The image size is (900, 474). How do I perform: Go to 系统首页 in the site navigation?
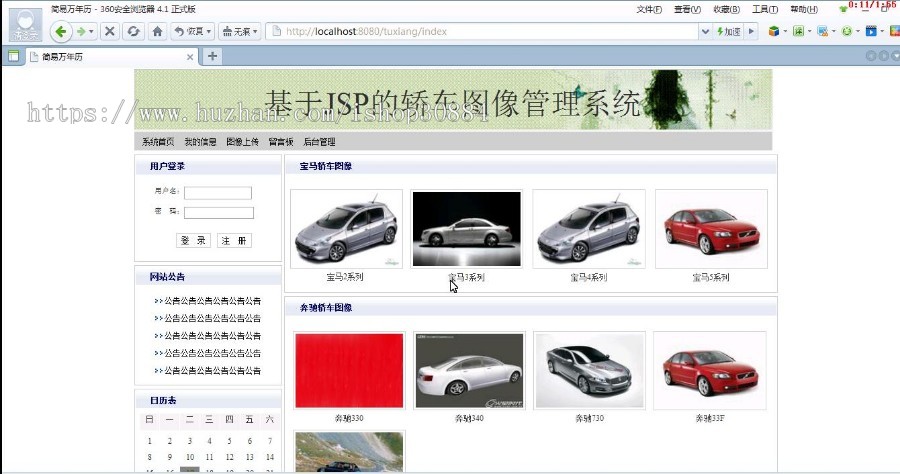(158, 142)
